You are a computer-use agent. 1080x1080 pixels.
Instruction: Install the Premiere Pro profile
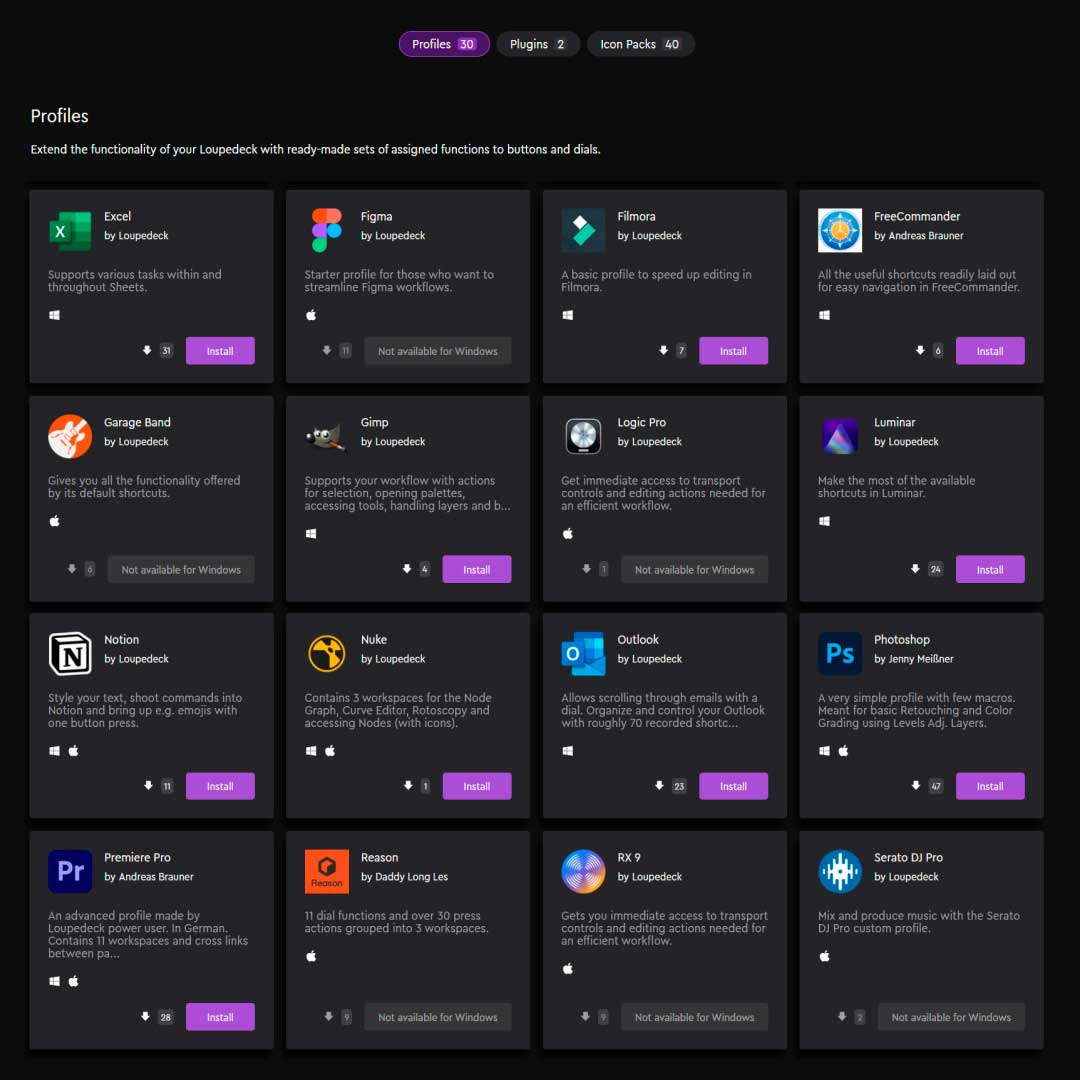pyautogui.click(x=220, y=1017)
